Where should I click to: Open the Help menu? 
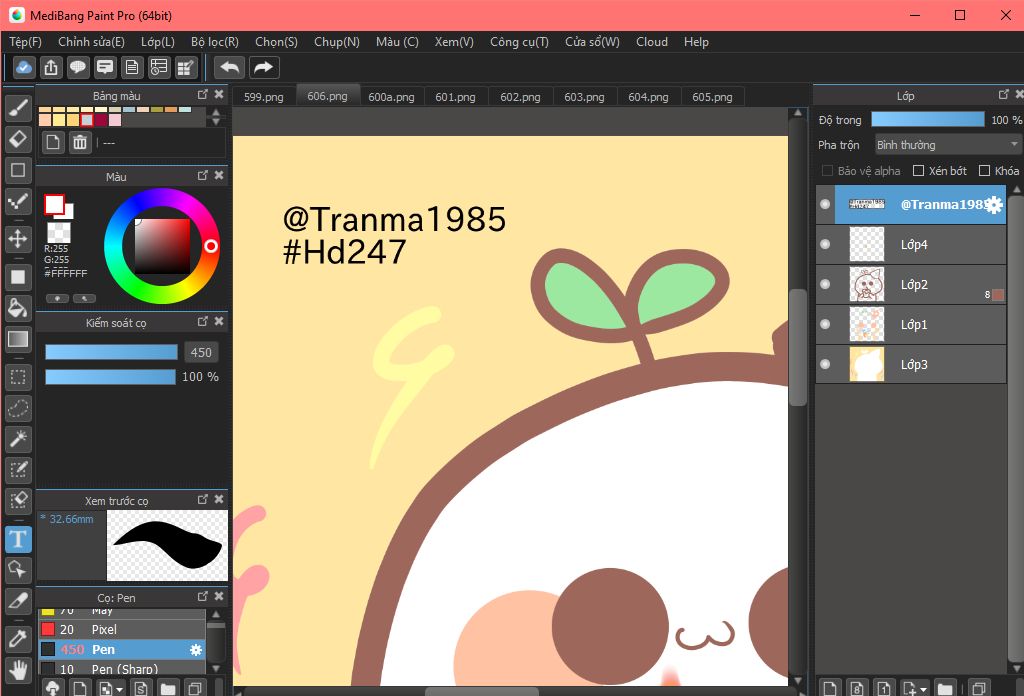[x=696, y=42]
